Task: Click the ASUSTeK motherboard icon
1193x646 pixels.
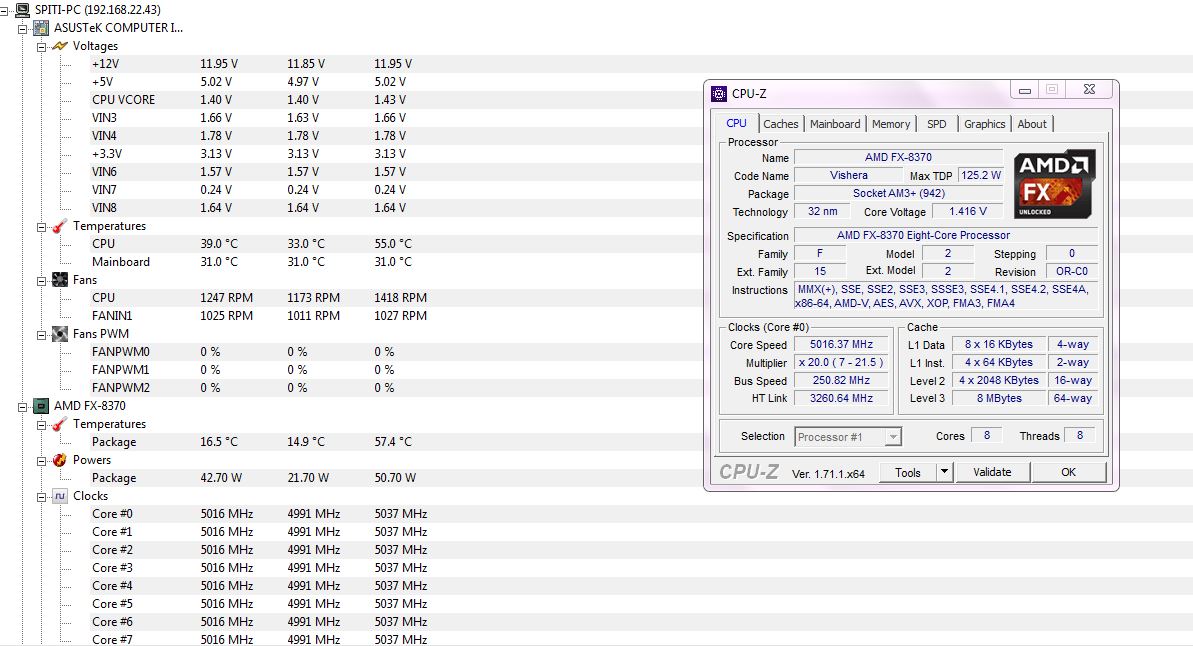Action: (42, 28)
